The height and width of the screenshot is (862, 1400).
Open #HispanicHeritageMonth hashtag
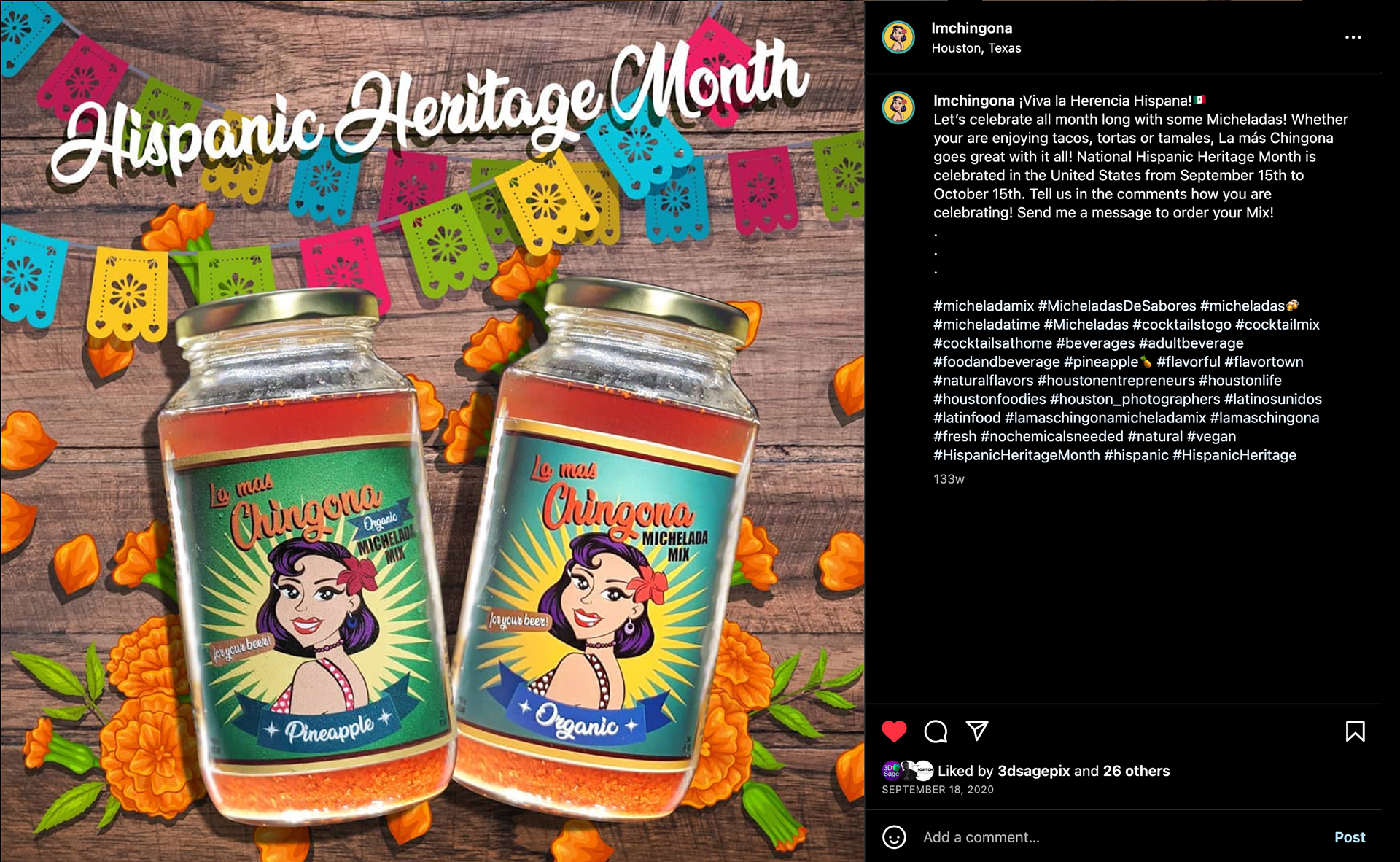pos(1016,455)
